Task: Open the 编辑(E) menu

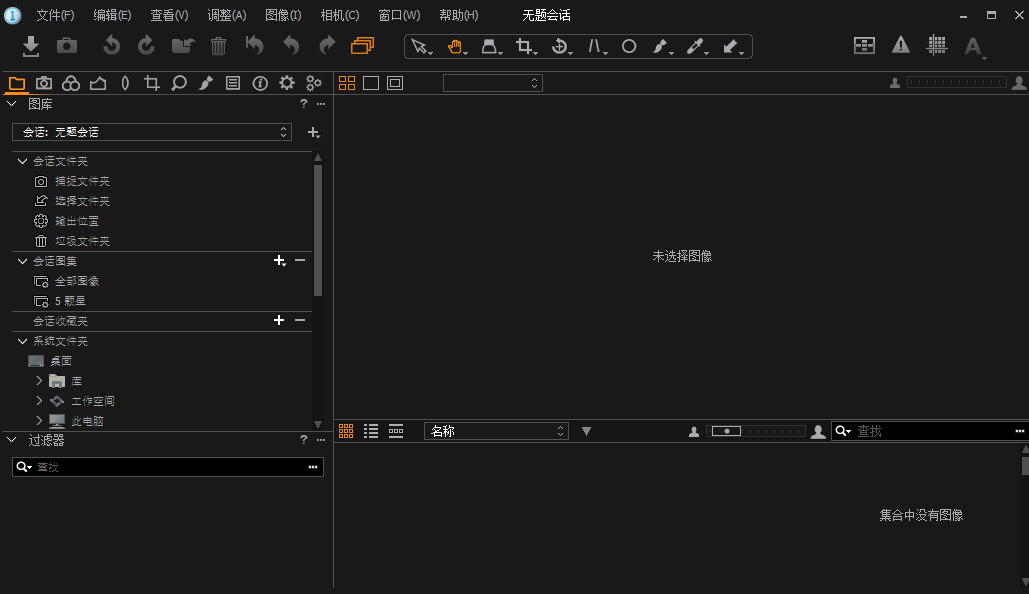Action: pyautogui.click(x=112, y=15)
